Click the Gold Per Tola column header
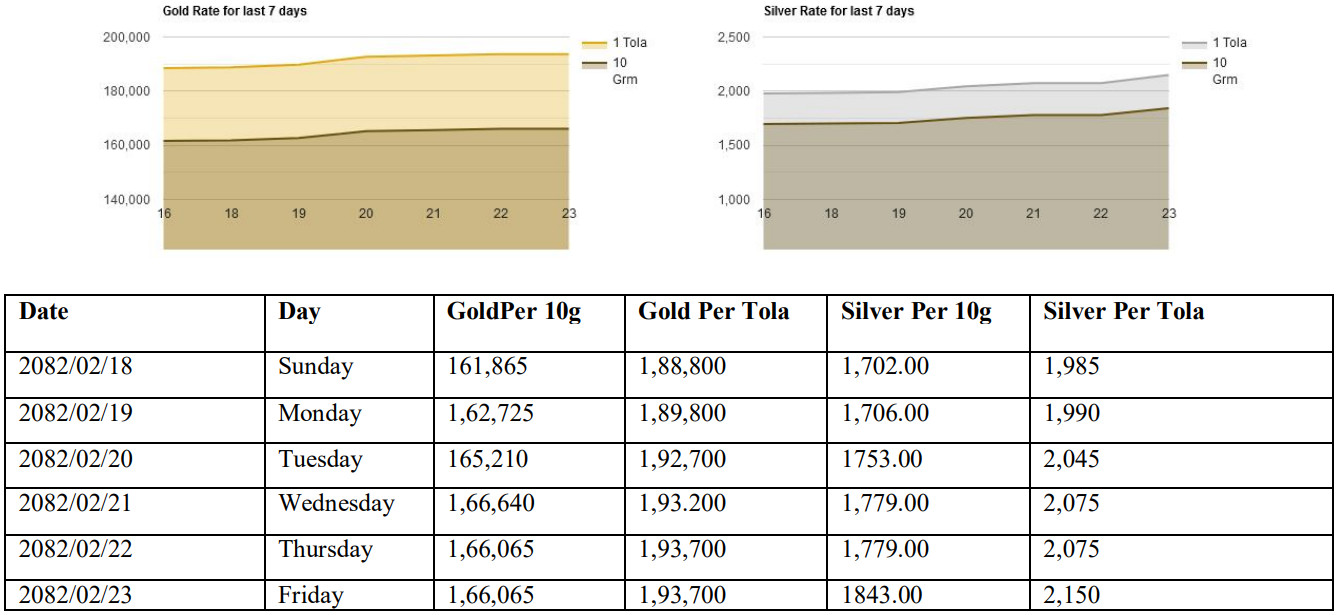Screen dimensions: 1340x615 [713, 312]
